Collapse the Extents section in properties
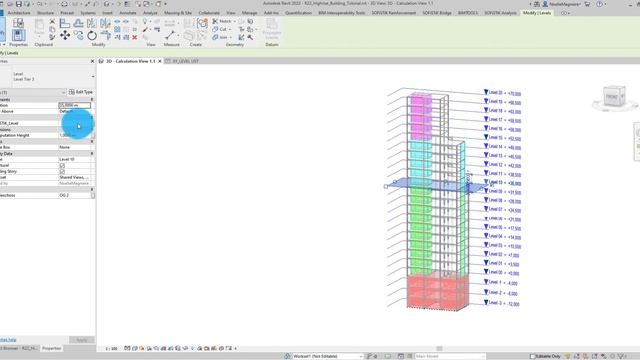640x360 pixels. point(92,141)
